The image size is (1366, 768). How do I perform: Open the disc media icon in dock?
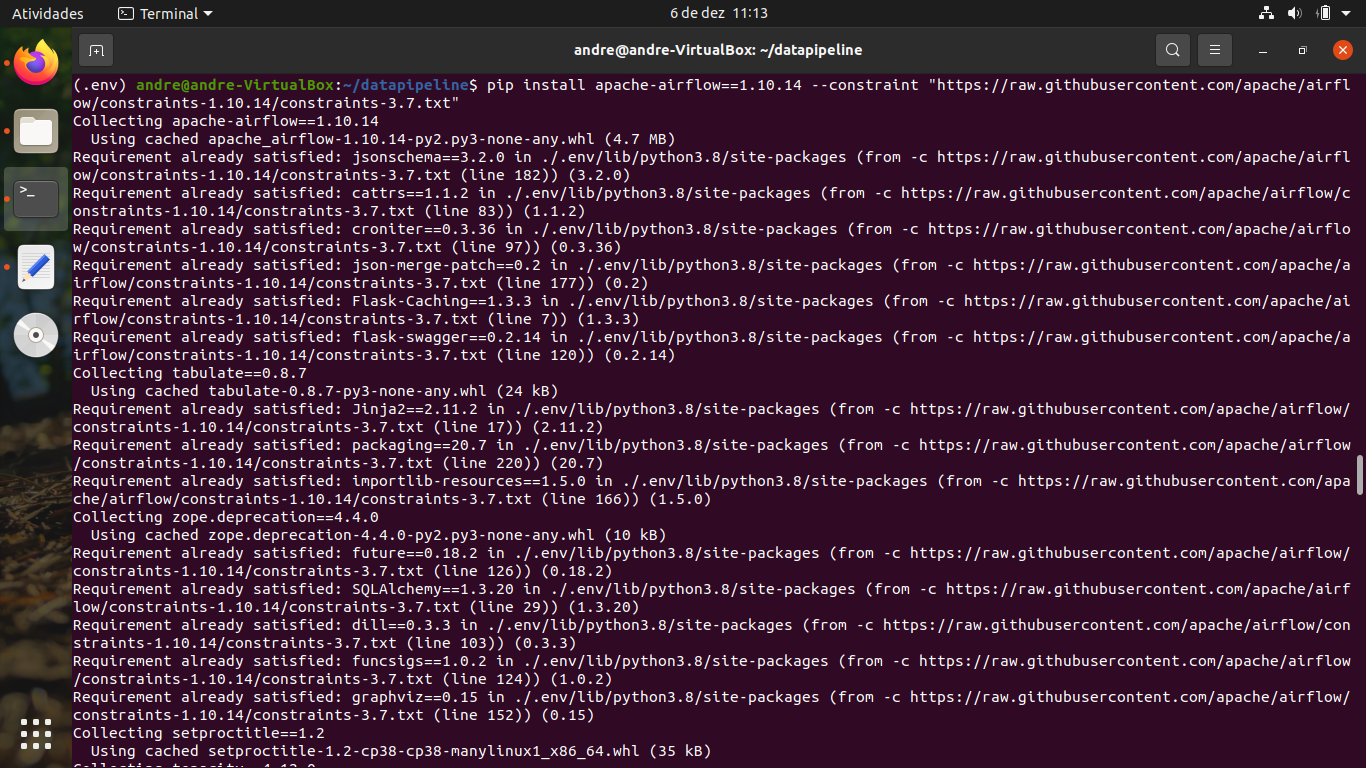pos(36,335)
